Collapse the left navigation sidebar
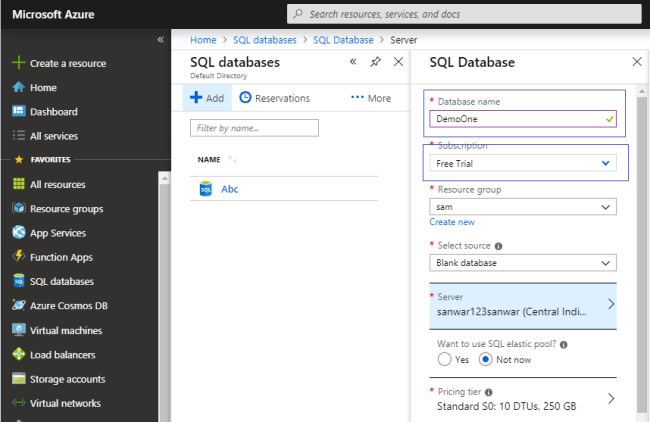 (x=160, y=39)
